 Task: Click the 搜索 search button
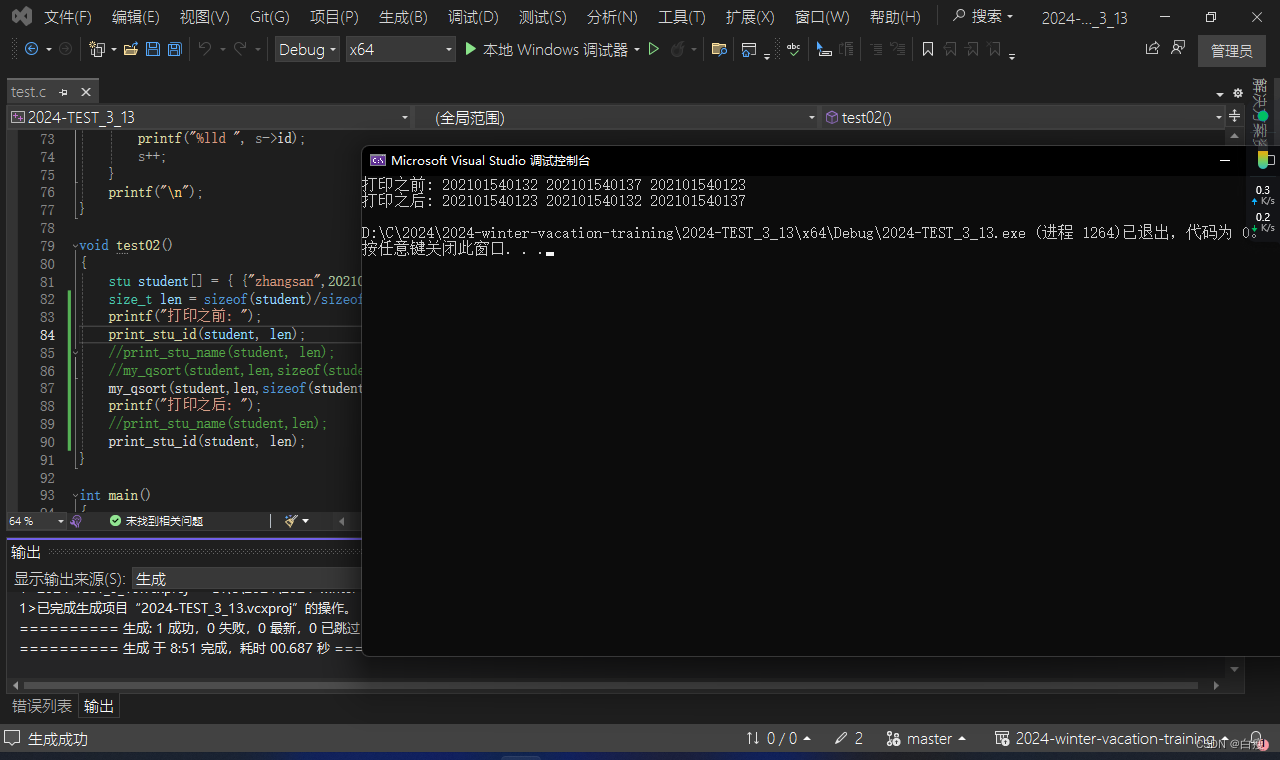click(982, 17)
